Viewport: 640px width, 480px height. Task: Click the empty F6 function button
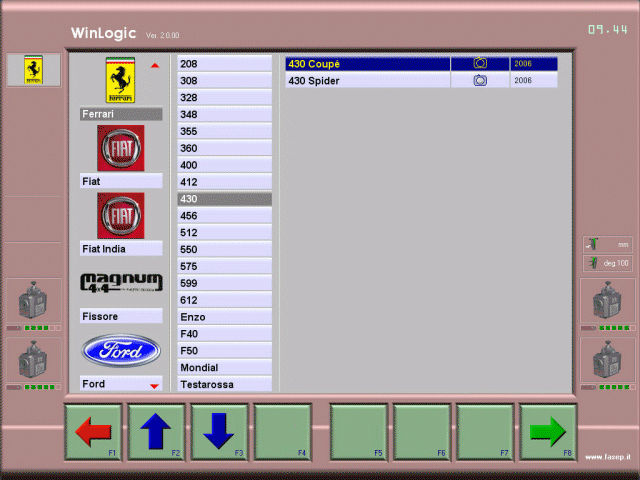pos(422,432)
